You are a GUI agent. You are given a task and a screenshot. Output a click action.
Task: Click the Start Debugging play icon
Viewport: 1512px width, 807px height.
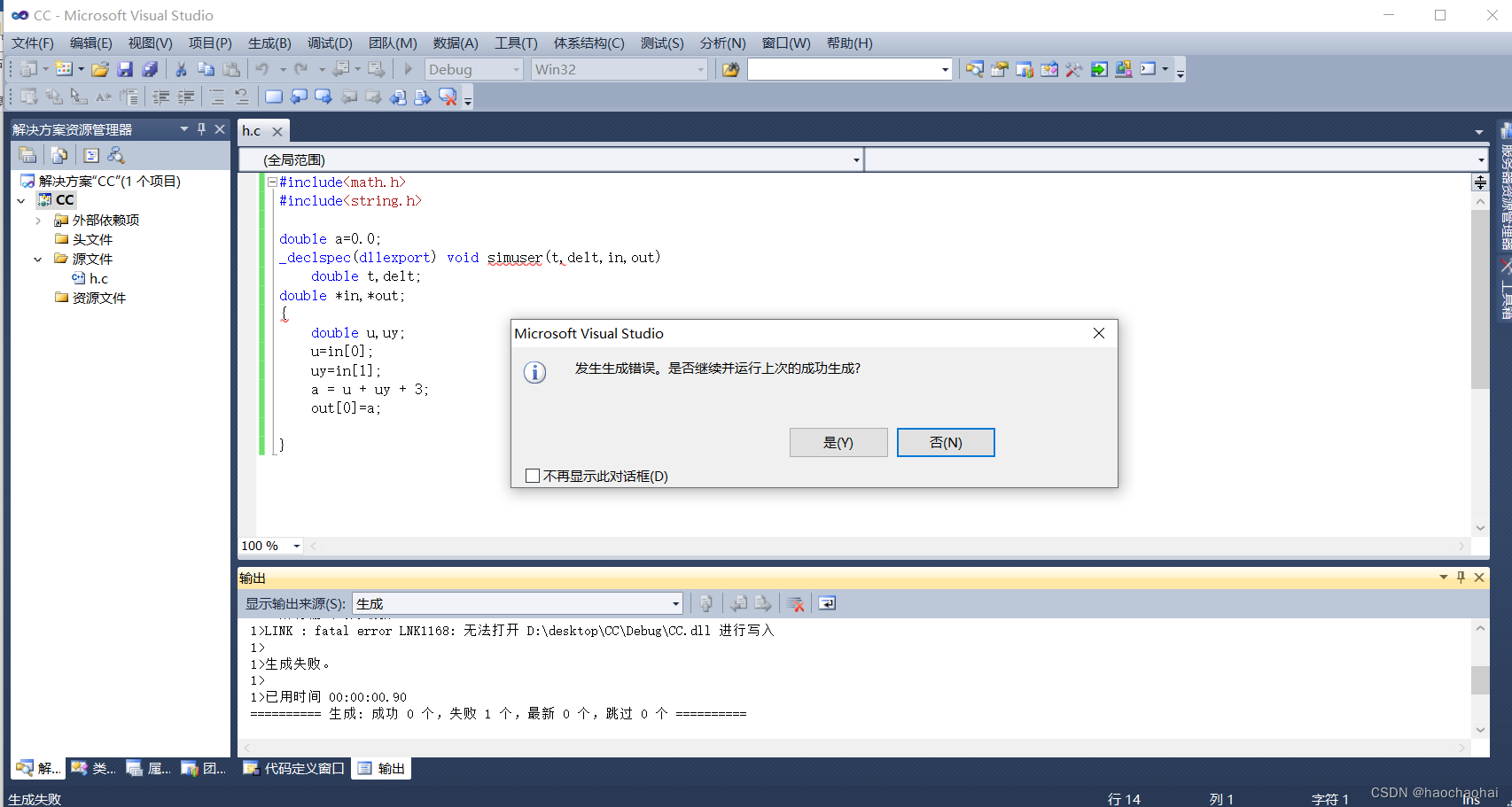[x=409, y=69]
